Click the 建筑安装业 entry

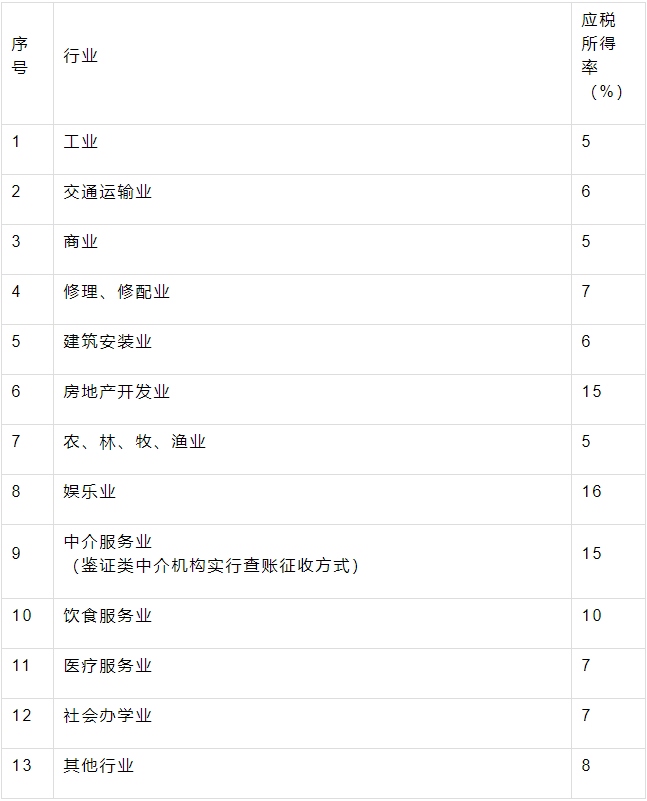tap(108, 341)
